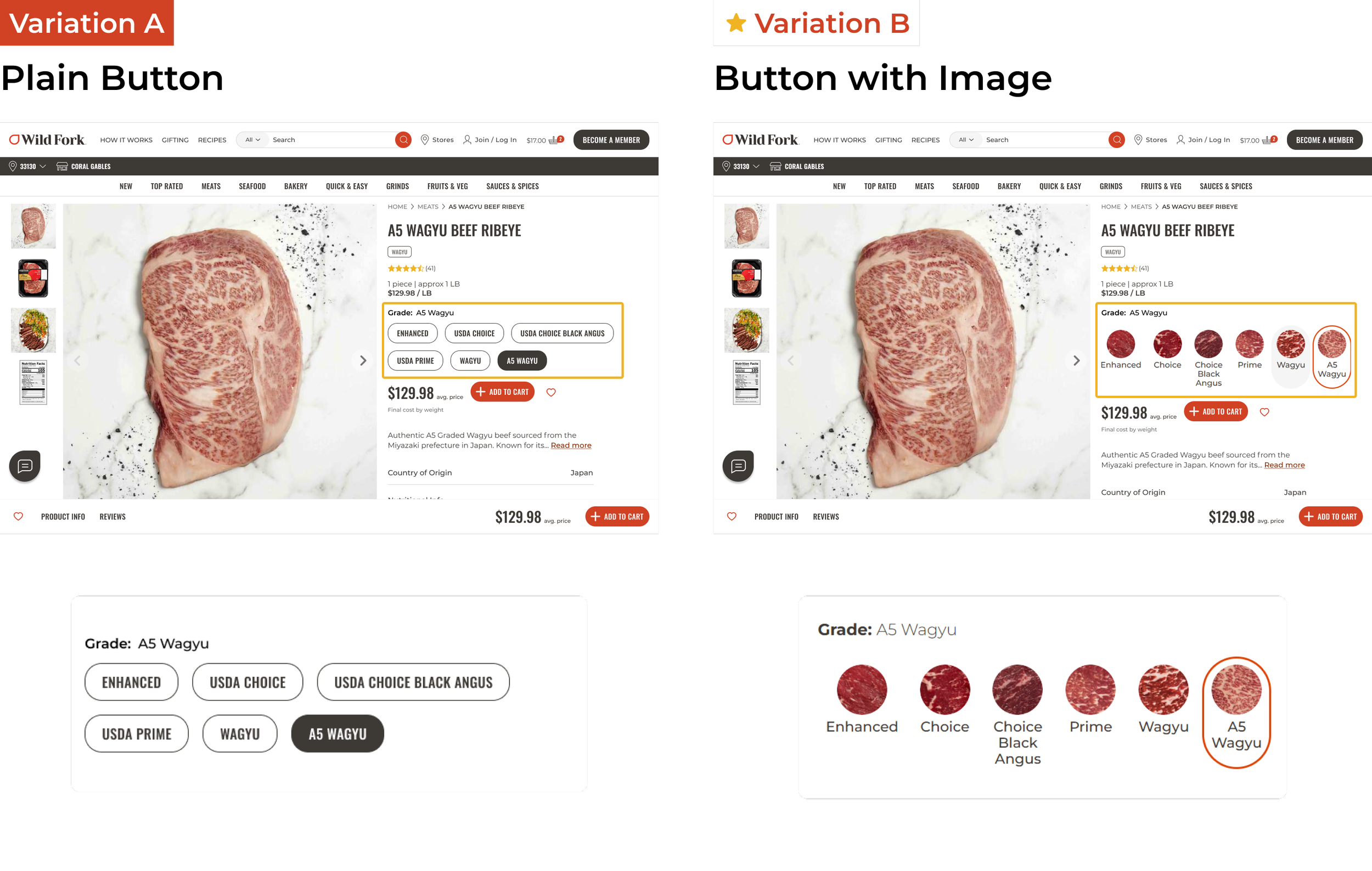Click the orange search icon in Variation A
Image resolution: width=1372 pixels, height=871 pixels.
point(403,139)
